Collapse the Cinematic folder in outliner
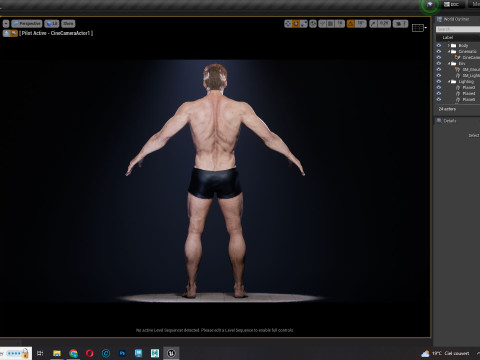The width and height of the screenshot is (480, 360). point(449,51)
